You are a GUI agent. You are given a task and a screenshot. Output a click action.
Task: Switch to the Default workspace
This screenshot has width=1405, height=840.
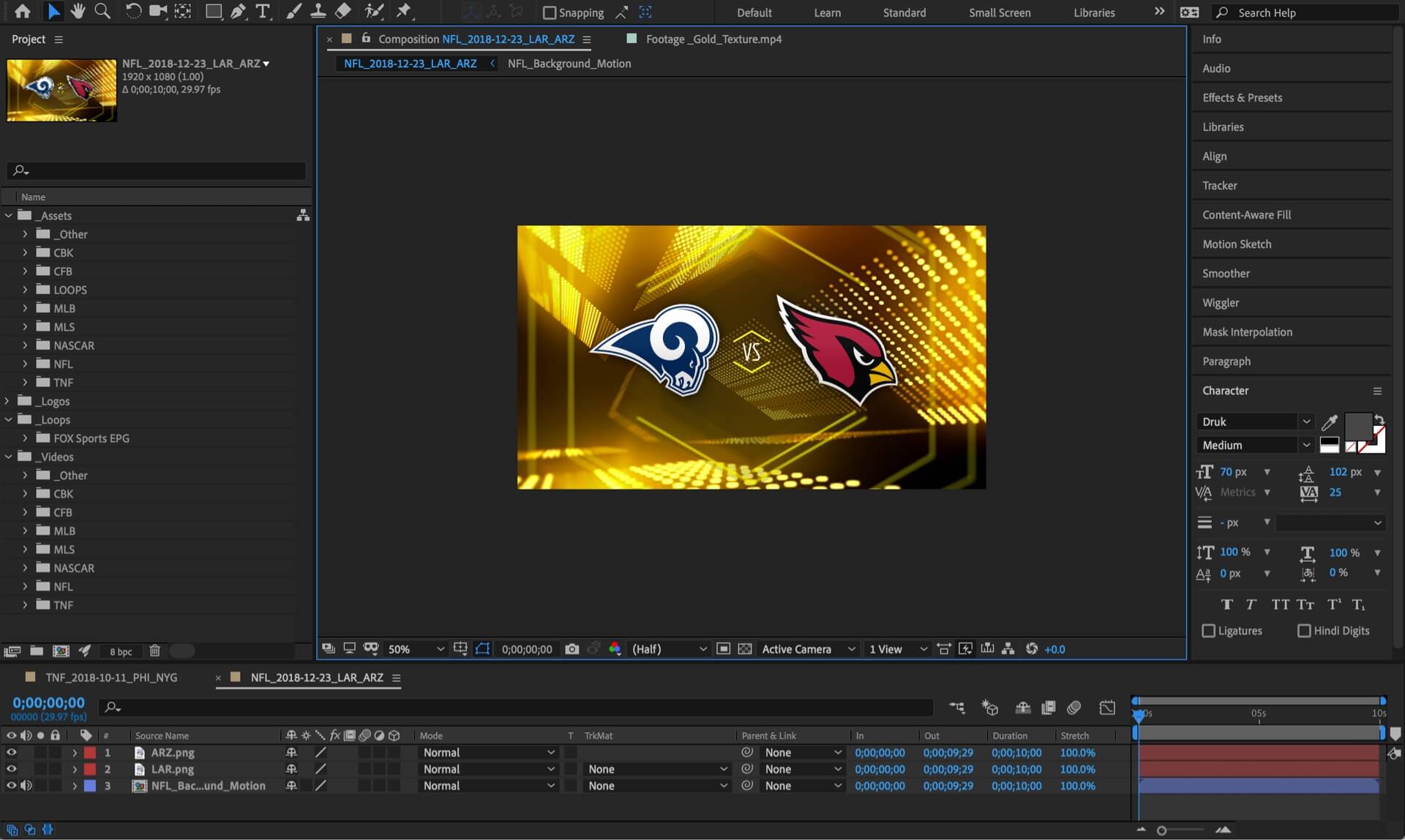754,12
